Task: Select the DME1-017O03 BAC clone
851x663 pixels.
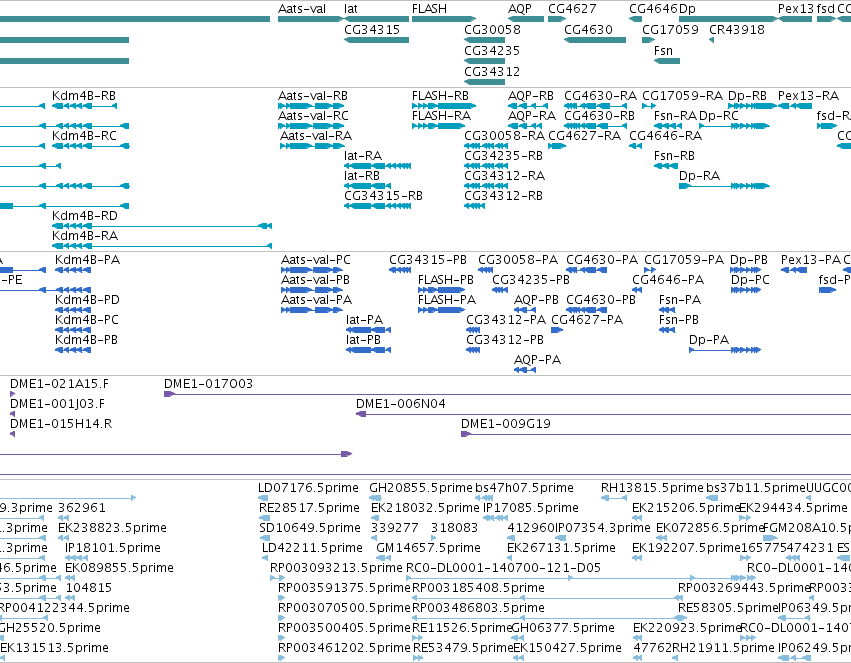Action: tap(507, 394)
